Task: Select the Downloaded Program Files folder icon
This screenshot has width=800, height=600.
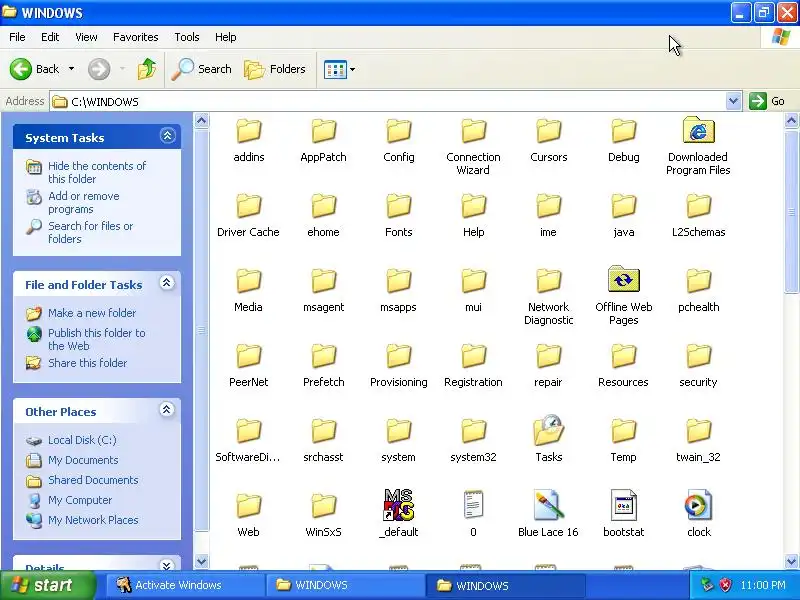Action: click(698, 130)
